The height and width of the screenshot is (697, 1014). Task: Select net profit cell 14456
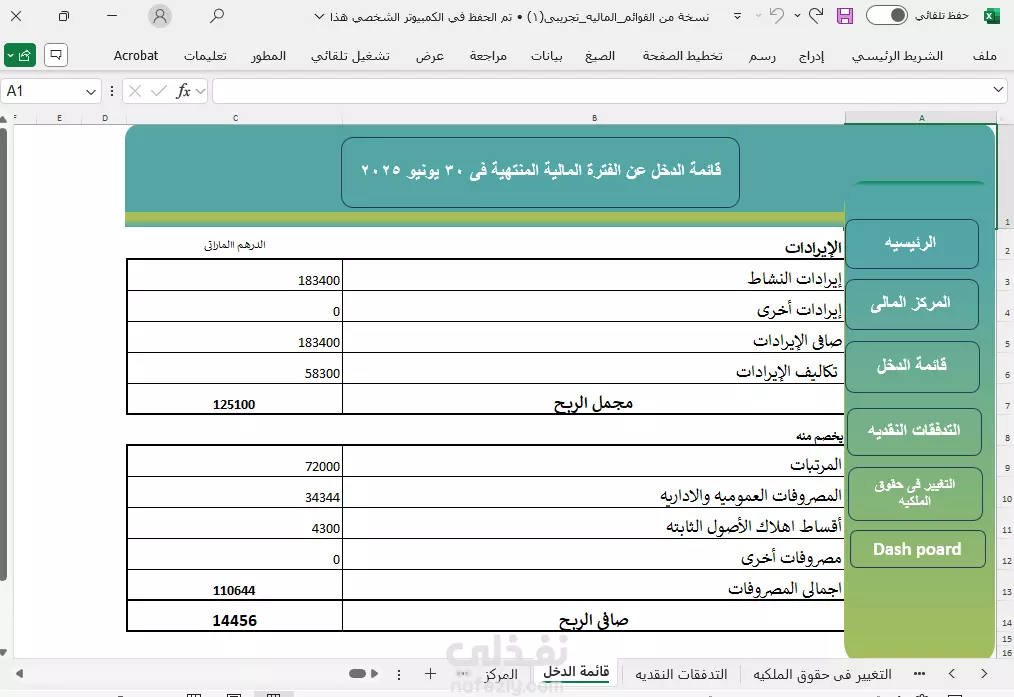(x=235, y=616)
